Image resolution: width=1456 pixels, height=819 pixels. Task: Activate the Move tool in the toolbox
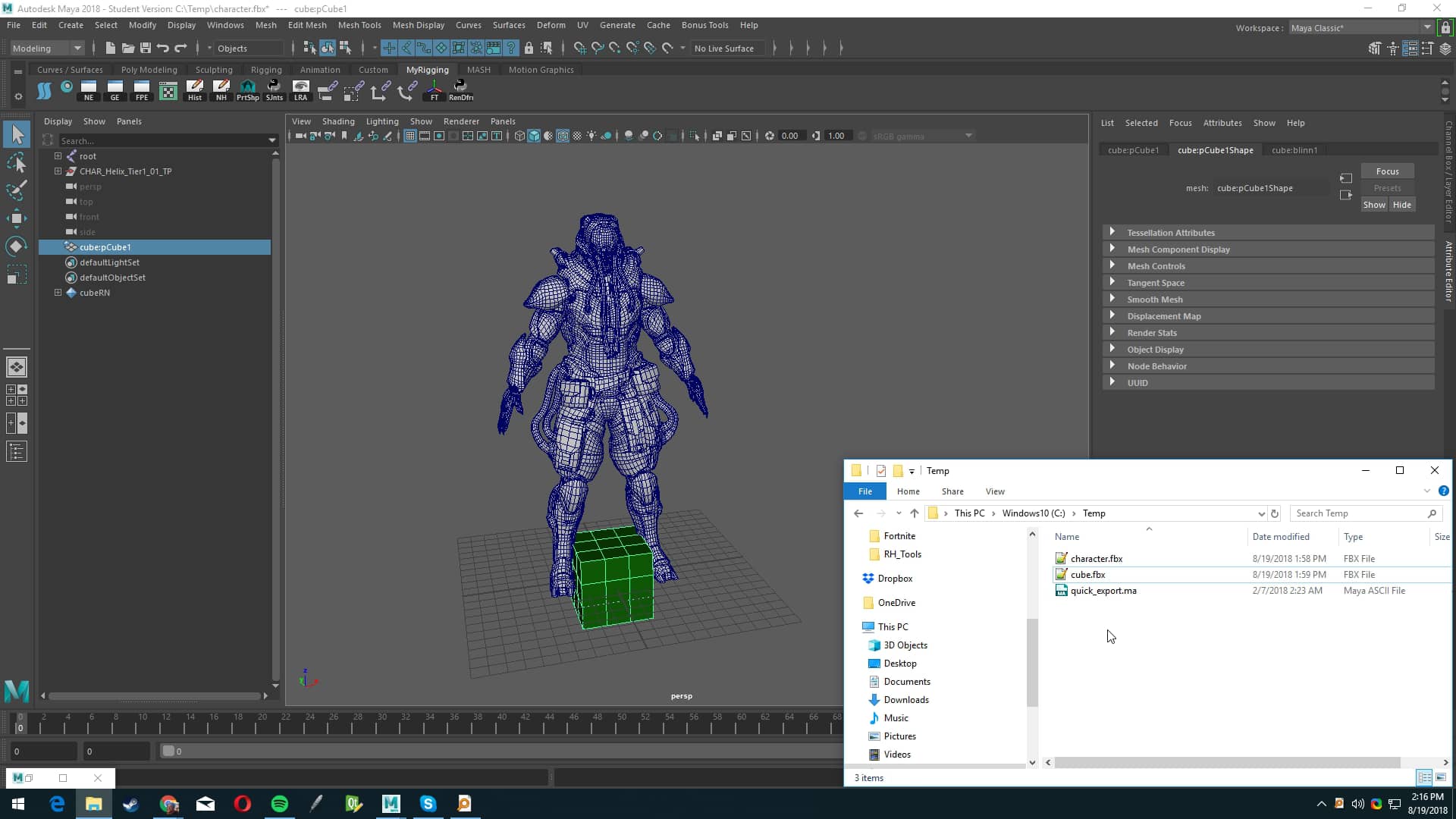[17, 218]
